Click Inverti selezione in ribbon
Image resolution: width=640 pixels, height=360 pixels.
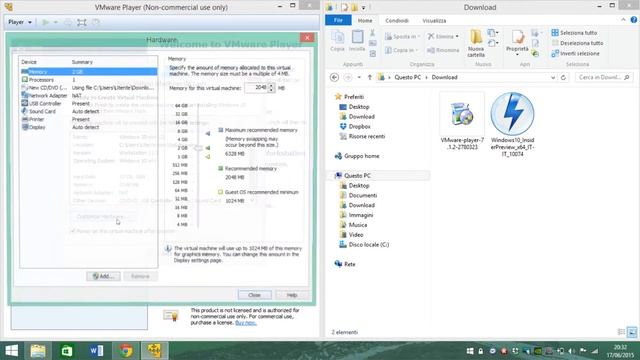coord(576,53)
